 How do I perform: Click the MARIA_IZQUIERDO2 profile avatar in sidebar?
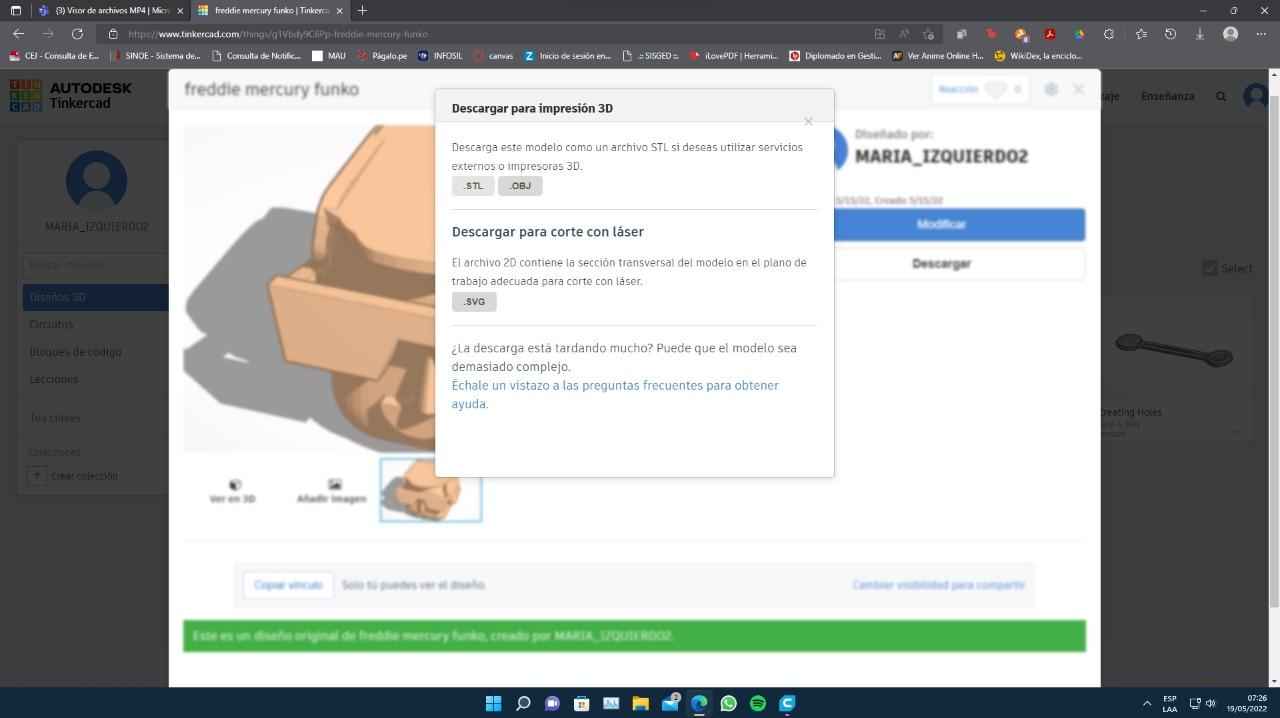point(96,181)
